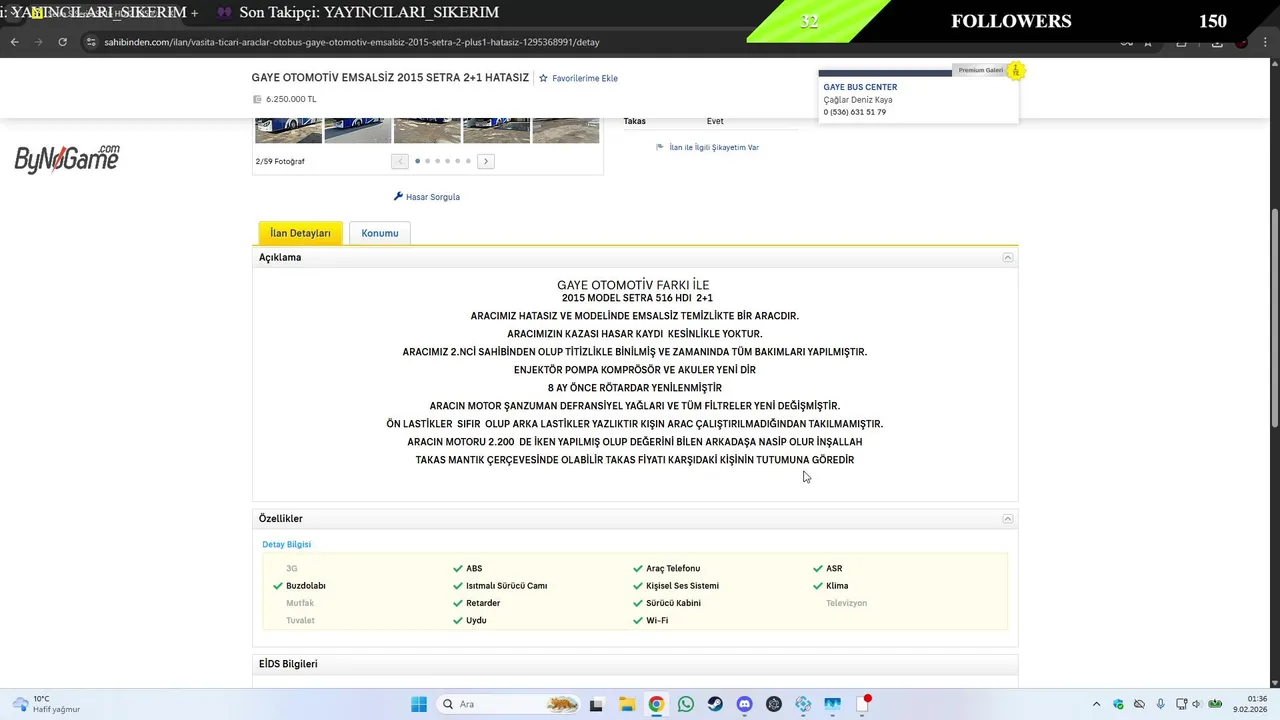
Task: Open the third bus photo thumbnail
Action: 427,130
